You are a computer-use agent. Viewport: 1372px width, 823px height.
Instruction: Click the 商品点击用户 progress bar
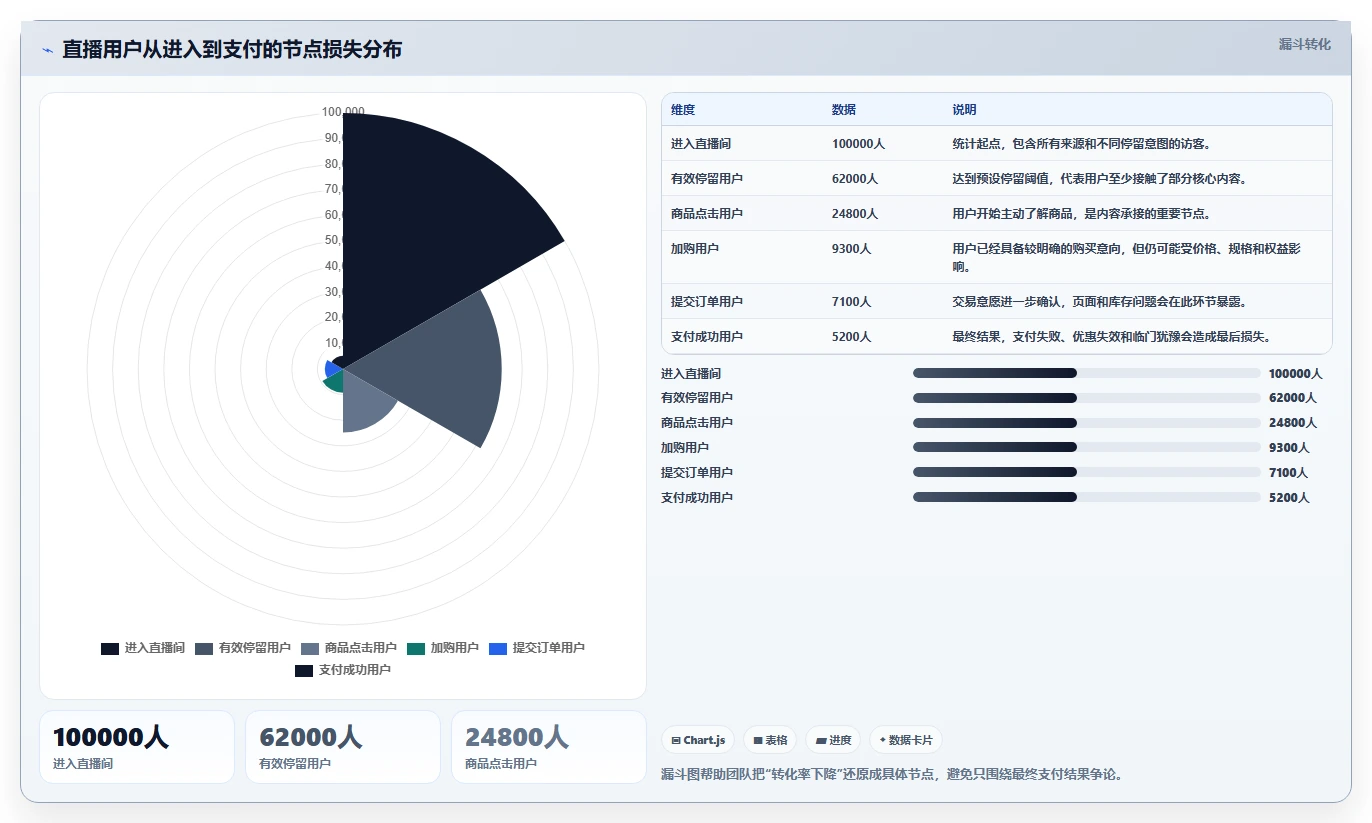pos(1086,422)
